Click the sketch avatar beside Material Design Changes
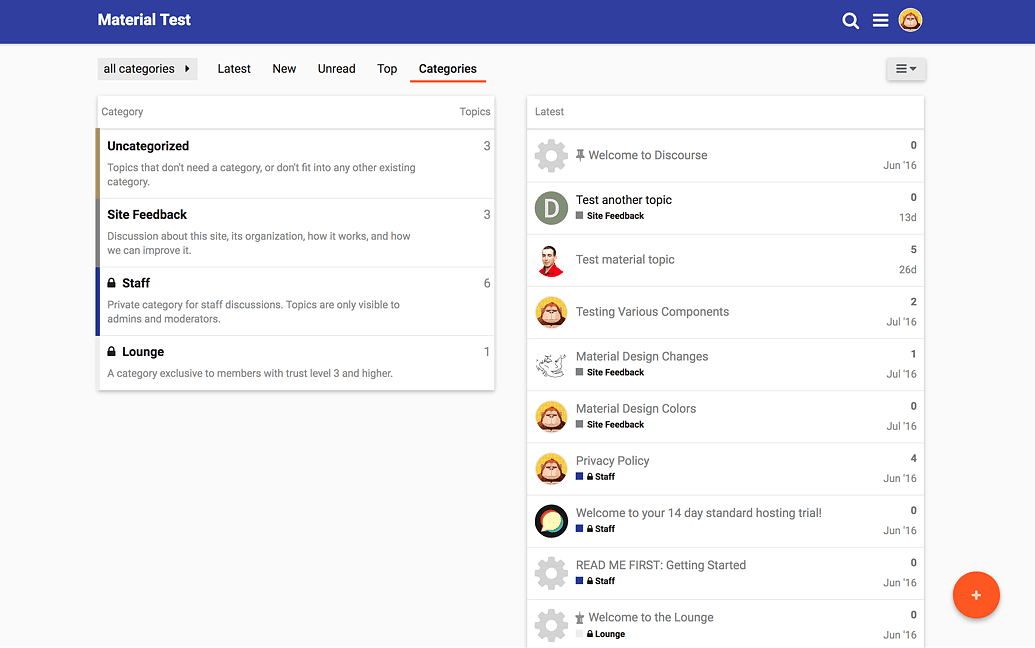 [x=551, y=365]
